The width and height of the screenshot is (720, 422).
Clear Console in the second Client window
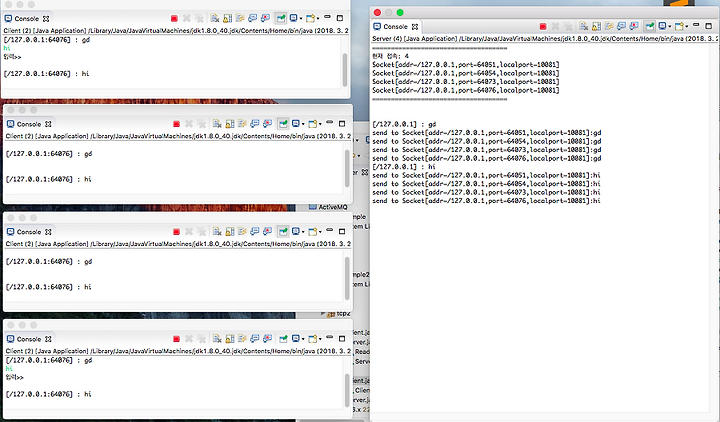pos(217,124)
